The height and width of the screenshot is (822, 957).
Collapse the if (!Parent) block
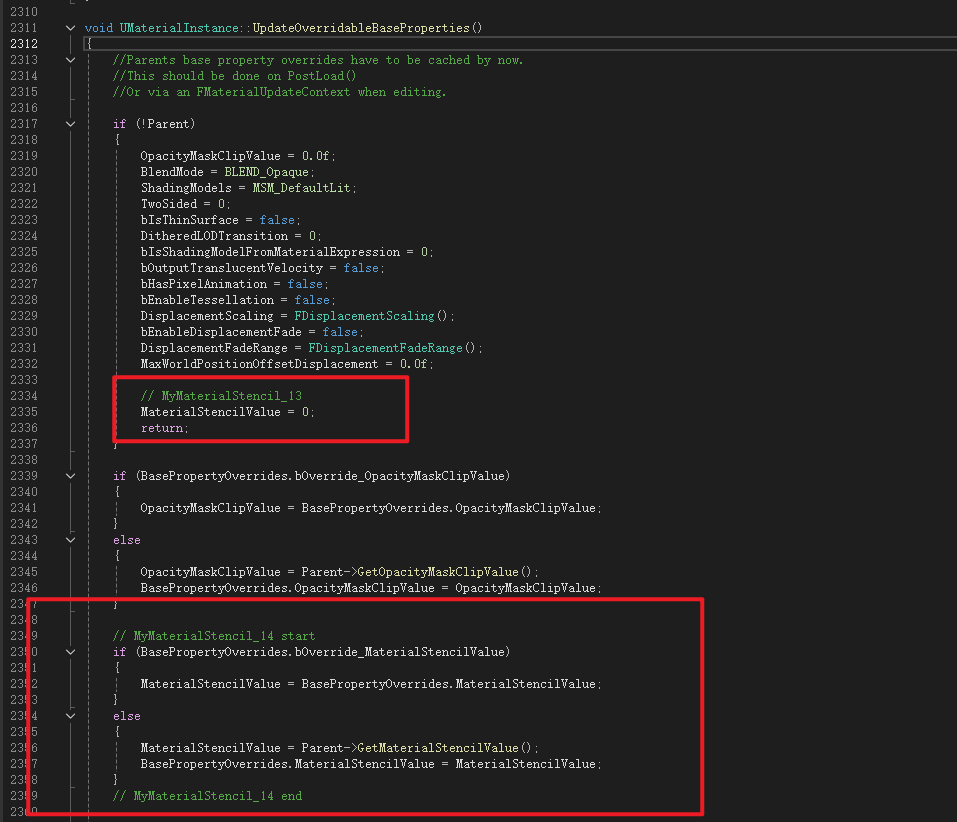pos(70,124)
